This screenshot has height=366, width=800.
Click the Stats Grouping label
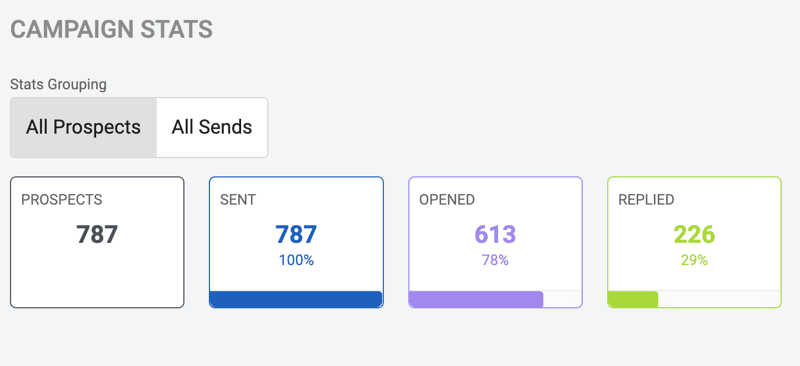[59, 84]
